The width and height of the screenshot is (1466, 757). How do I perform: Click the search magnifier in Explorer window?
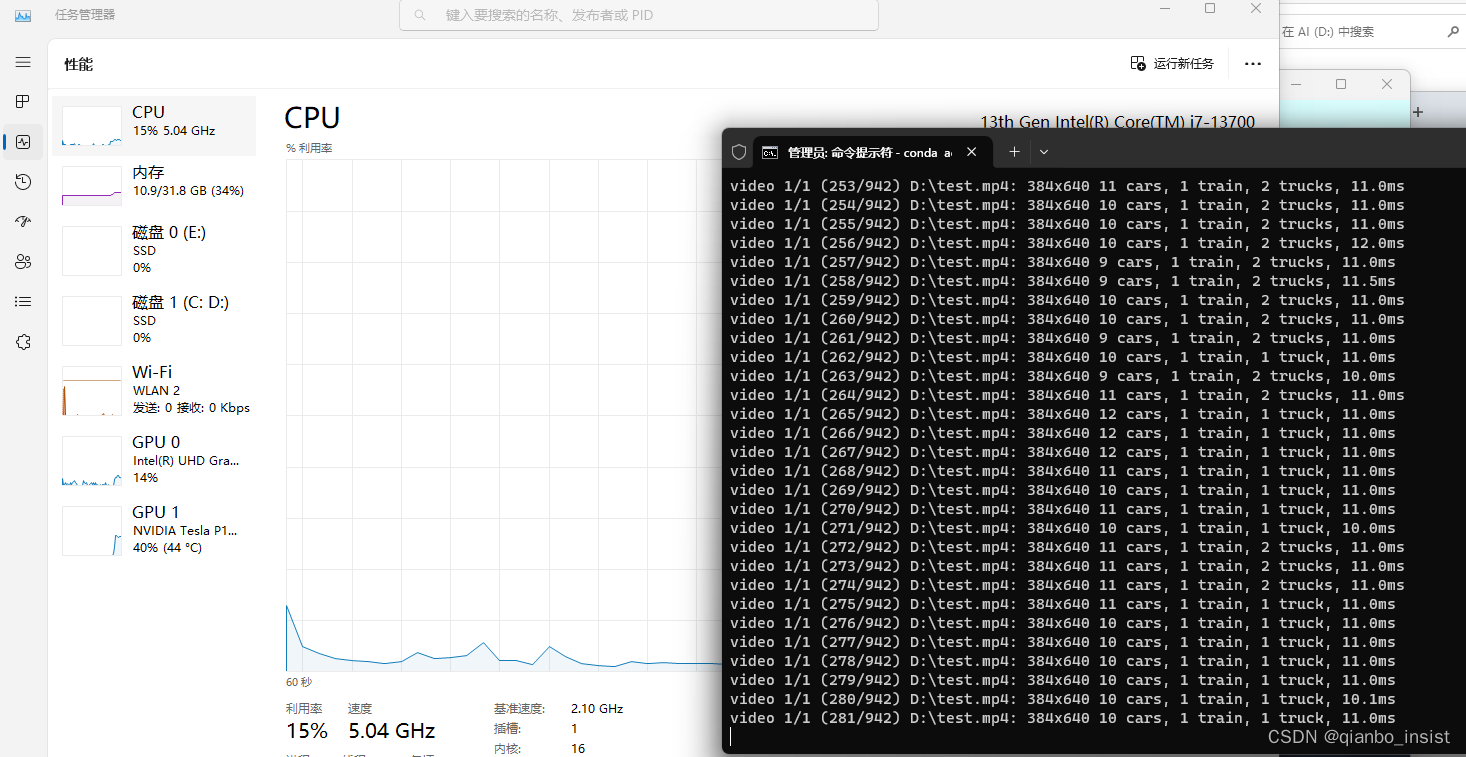click(x=1454, y=32)
